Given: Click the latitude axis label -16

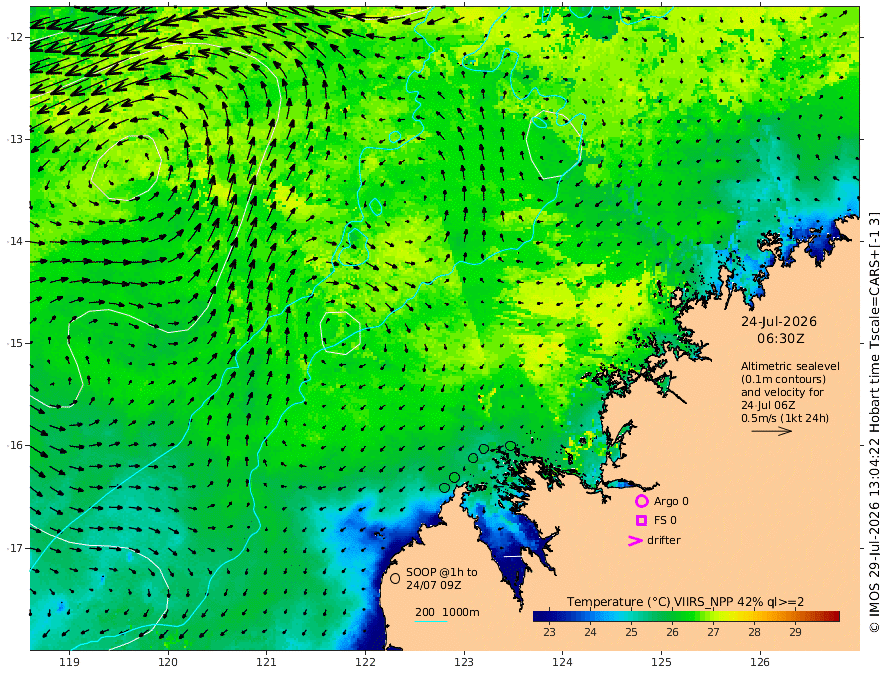Looking at the screenshot, I should tap(15, 445).
